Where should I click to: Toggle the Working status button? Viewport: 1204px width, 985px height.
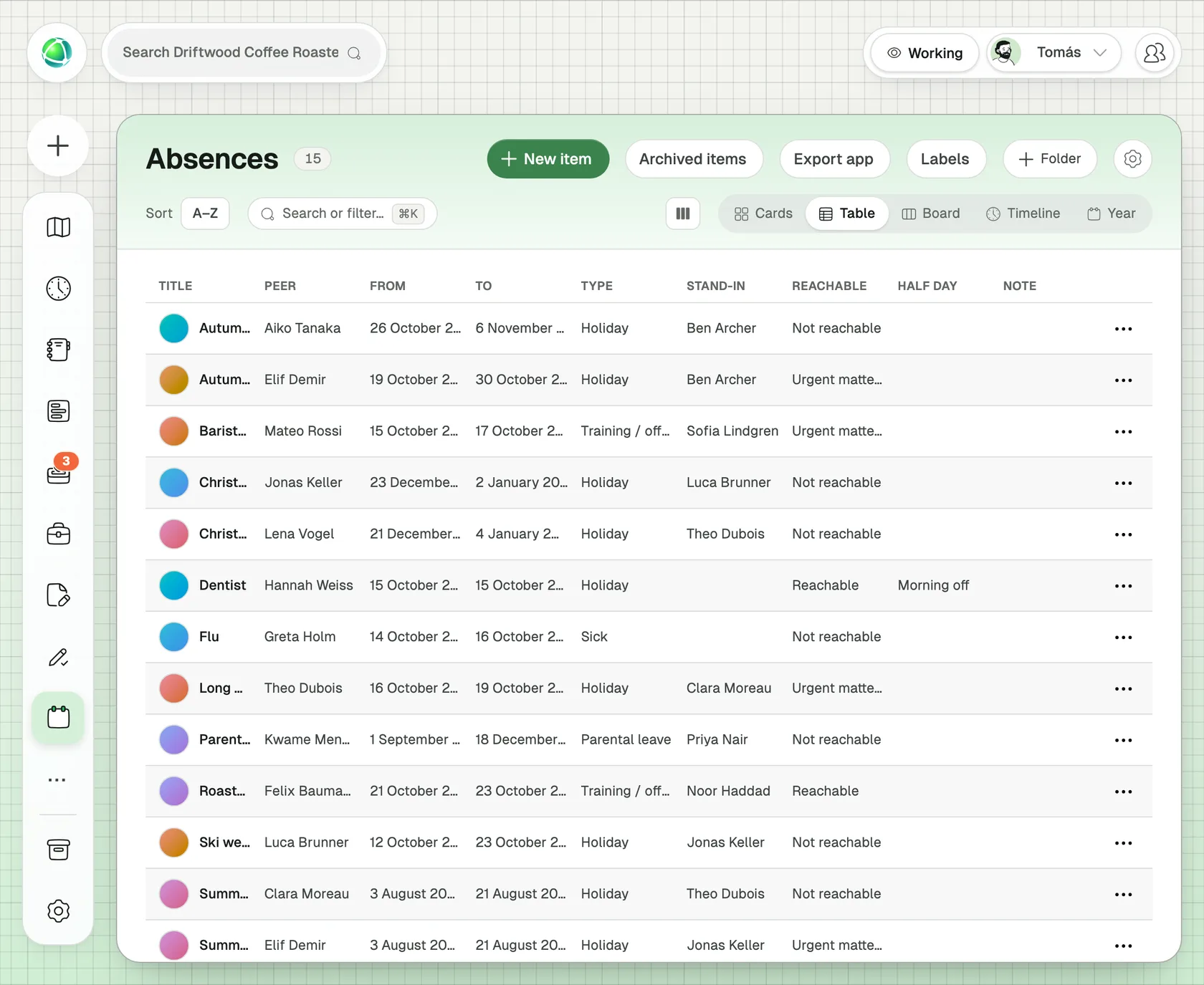tap(924, 53)
